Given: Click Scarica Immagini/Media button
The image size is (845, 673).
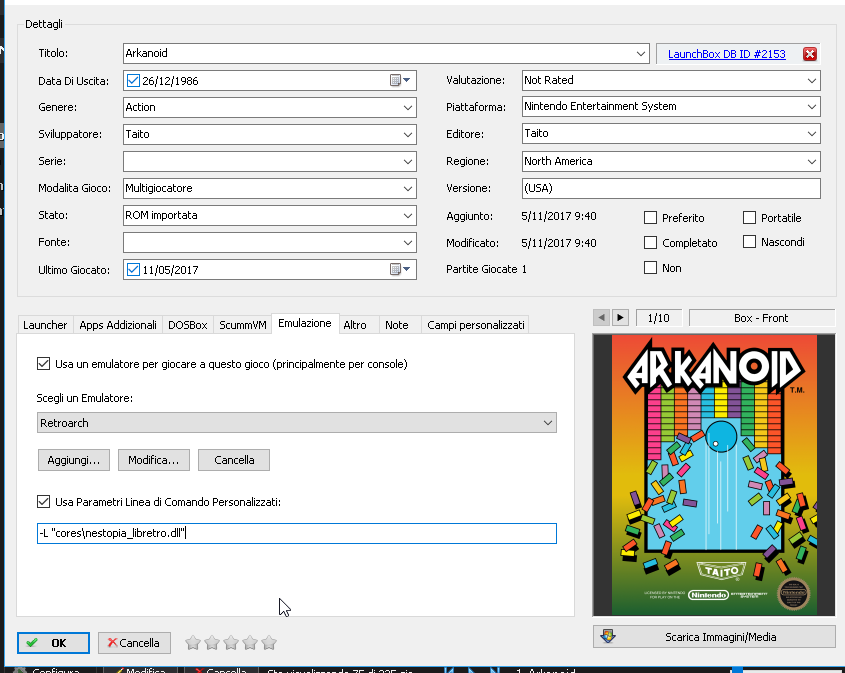Looking at the screenshot, I should coord(714,637).
